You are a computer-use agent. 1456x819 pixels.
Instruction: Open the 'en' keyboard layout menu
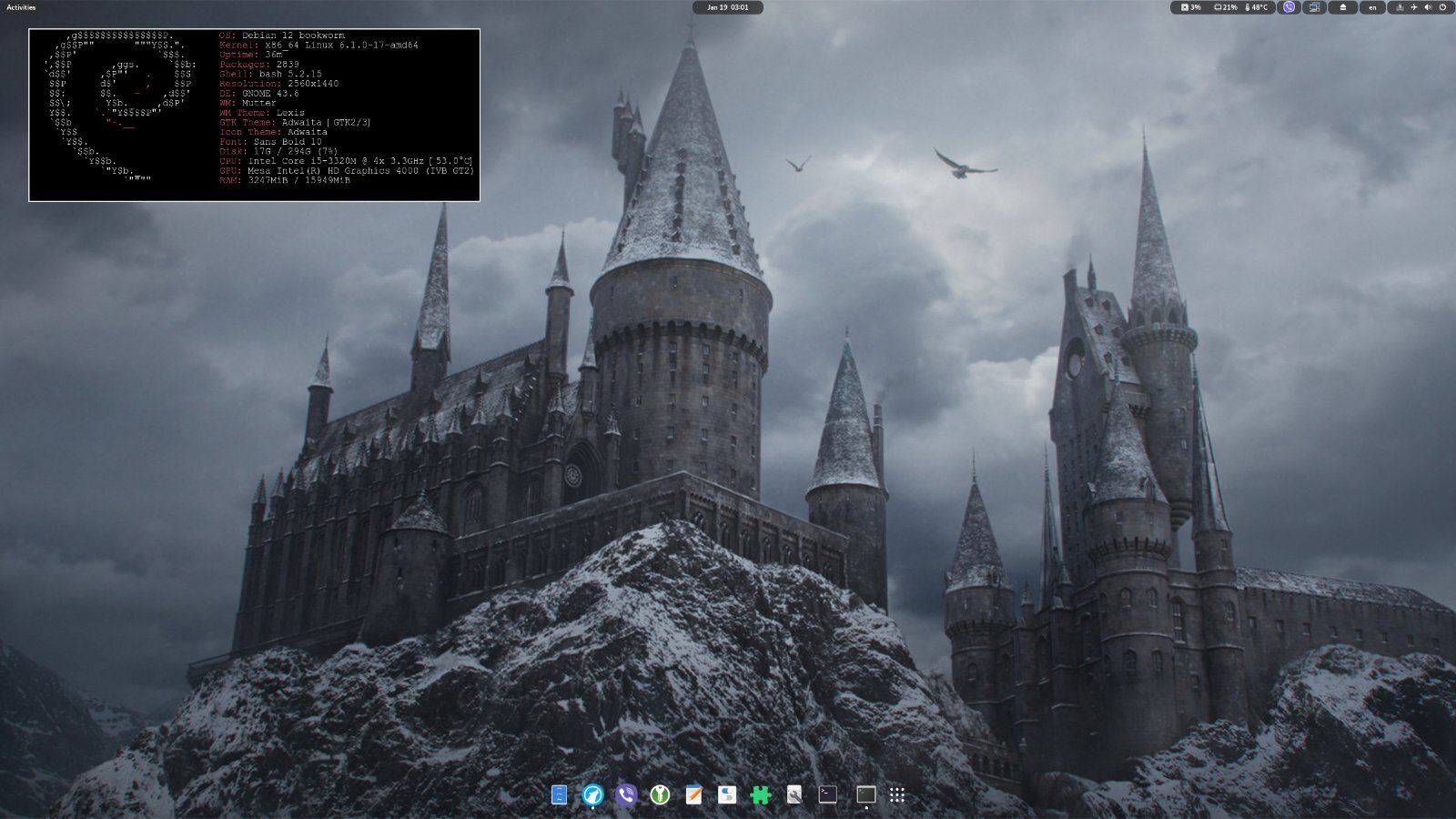pyautogui.click(x=1372, y=7)
